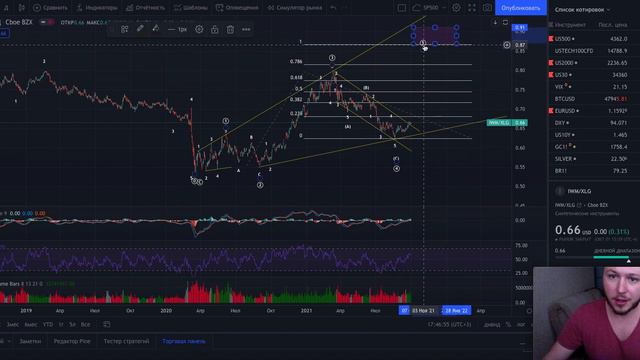Click the 28 Янв '22 date label on time axis
The image size is (640, 360).
[456, 311]
